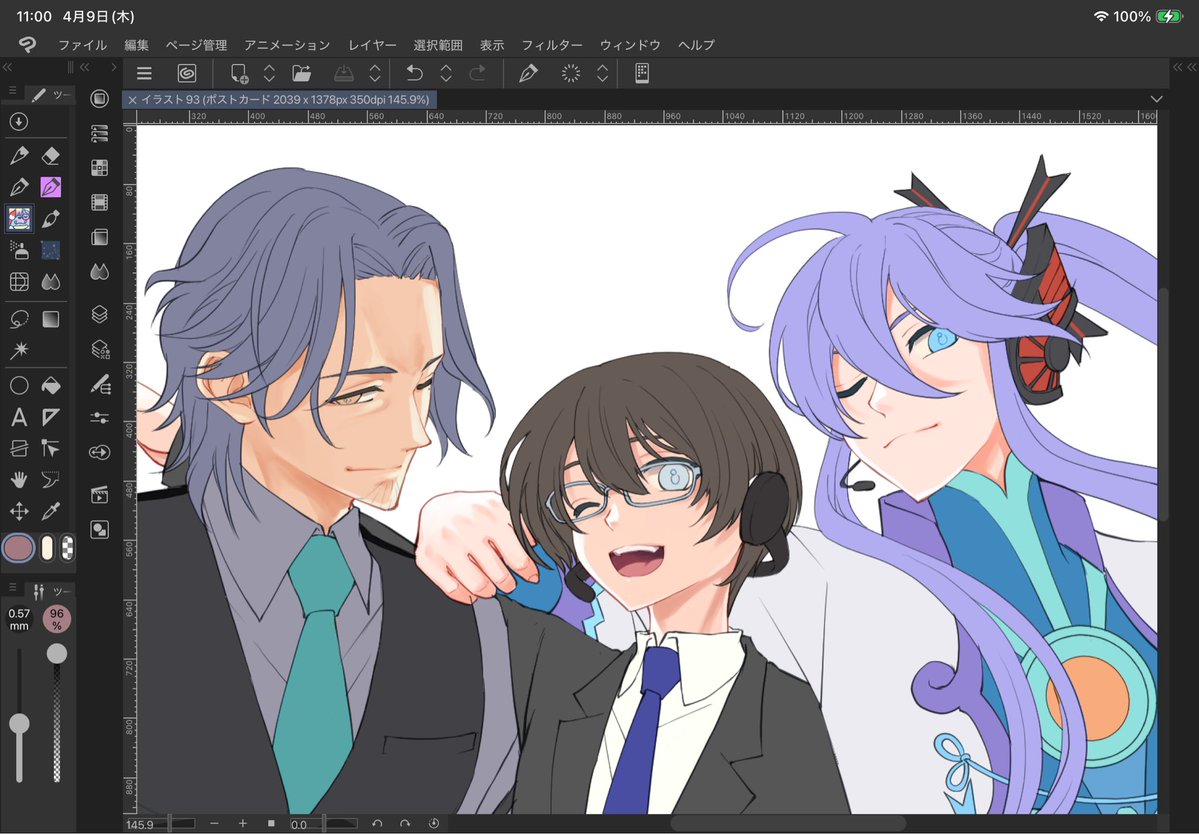
Task: Open the ウィンドウ menu
Action: [628, 44]
